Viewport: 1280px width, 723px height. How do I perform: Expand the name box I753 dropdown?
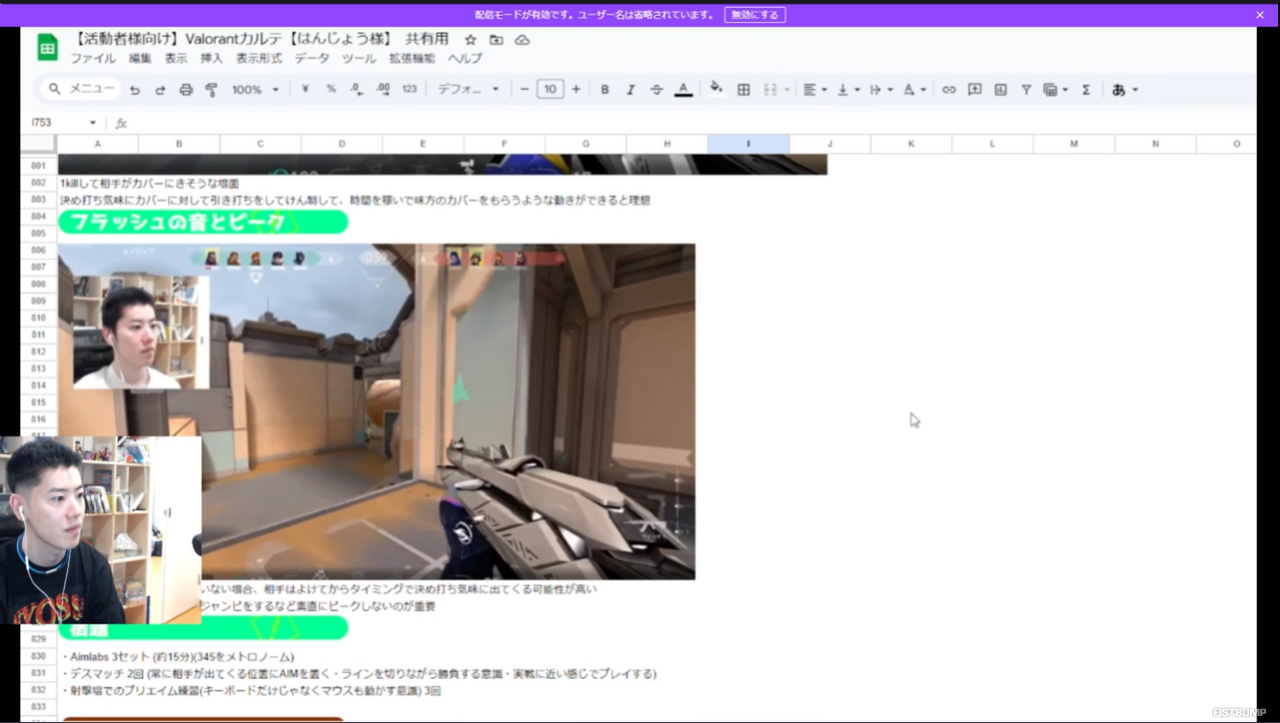93,123
